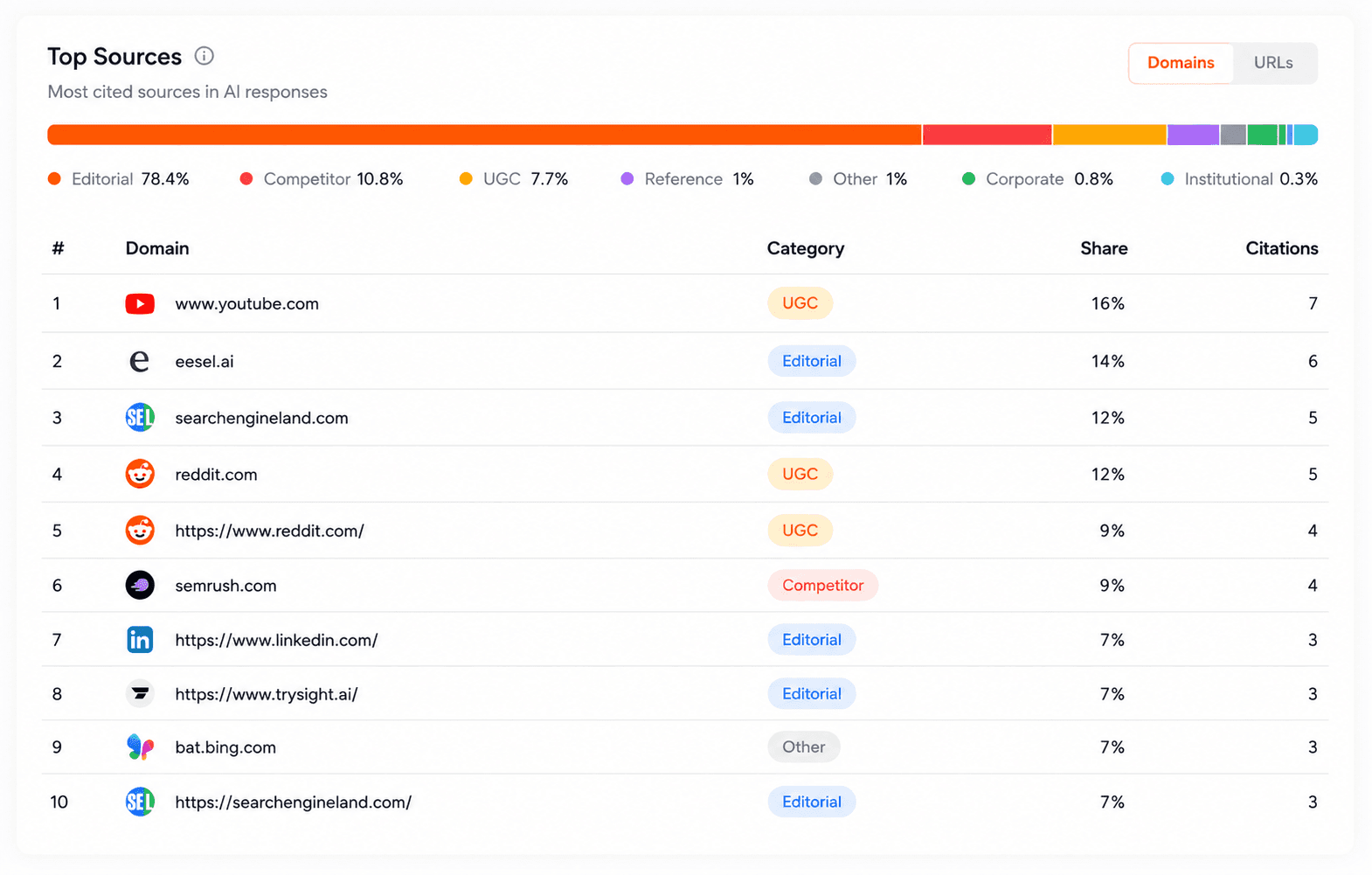Click the Reddit icon in reddit.com row
The width and height of the screenshot is (1372, 875).
140,474
